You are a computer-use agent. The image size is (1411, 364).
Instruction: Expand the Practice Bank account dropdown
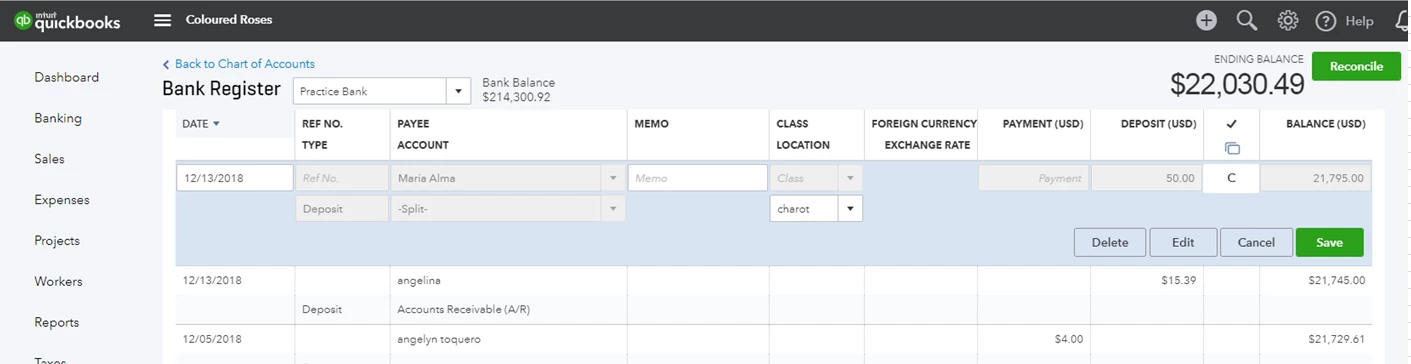pyautogui.click(x=458, y=91)
